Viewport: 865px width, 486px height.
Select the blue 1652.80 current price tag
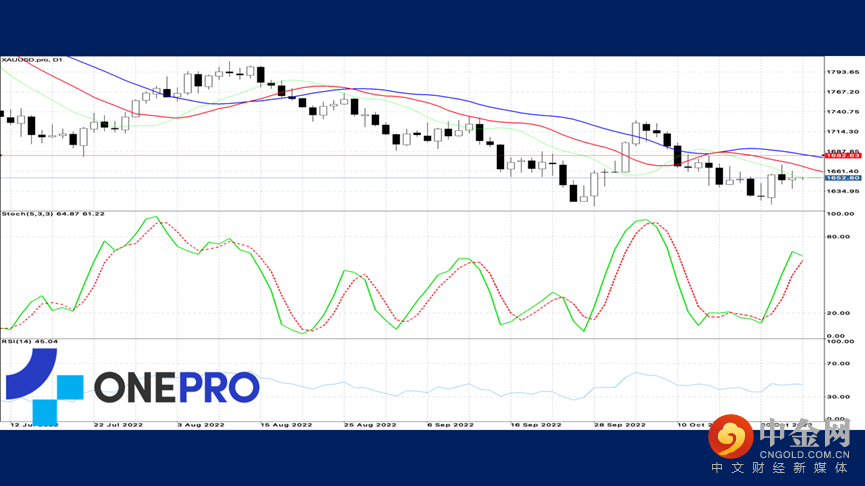click(x=843, y=178)
